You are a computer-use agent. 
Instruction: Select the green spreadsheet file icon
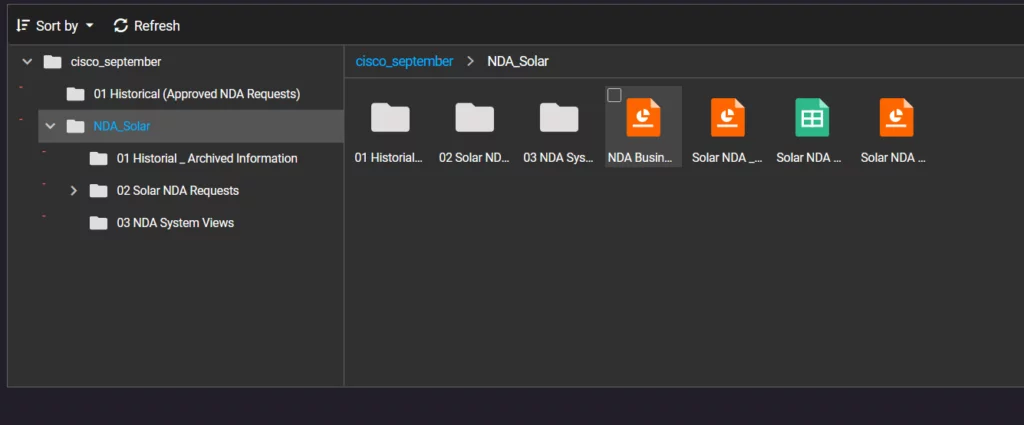[x=812, y=118]
